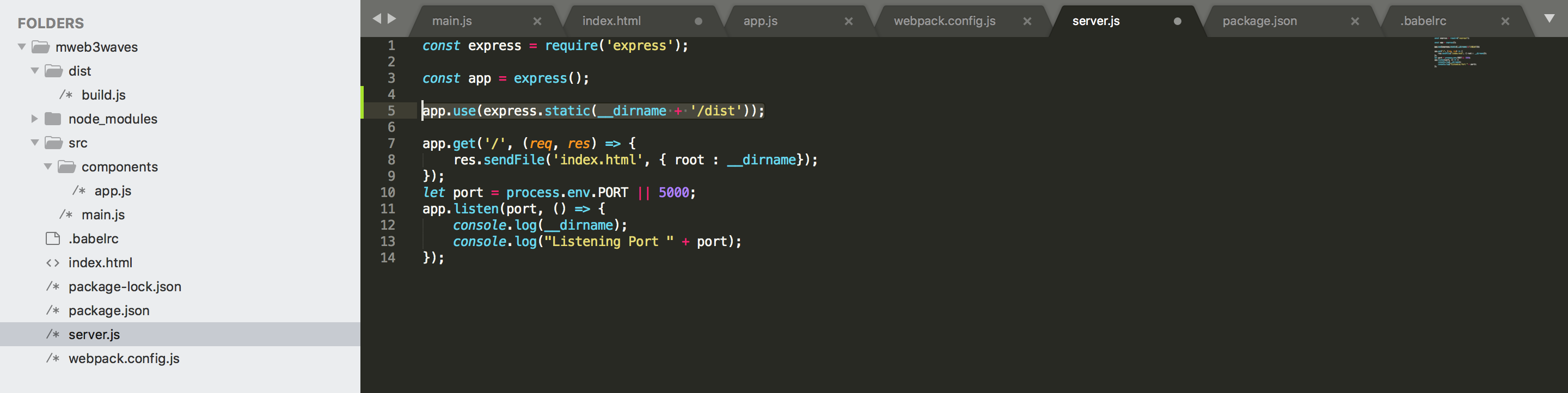Go to next tab with right arrow
Viewport: 1568px width, 393px height.
(x=392, y=19)
